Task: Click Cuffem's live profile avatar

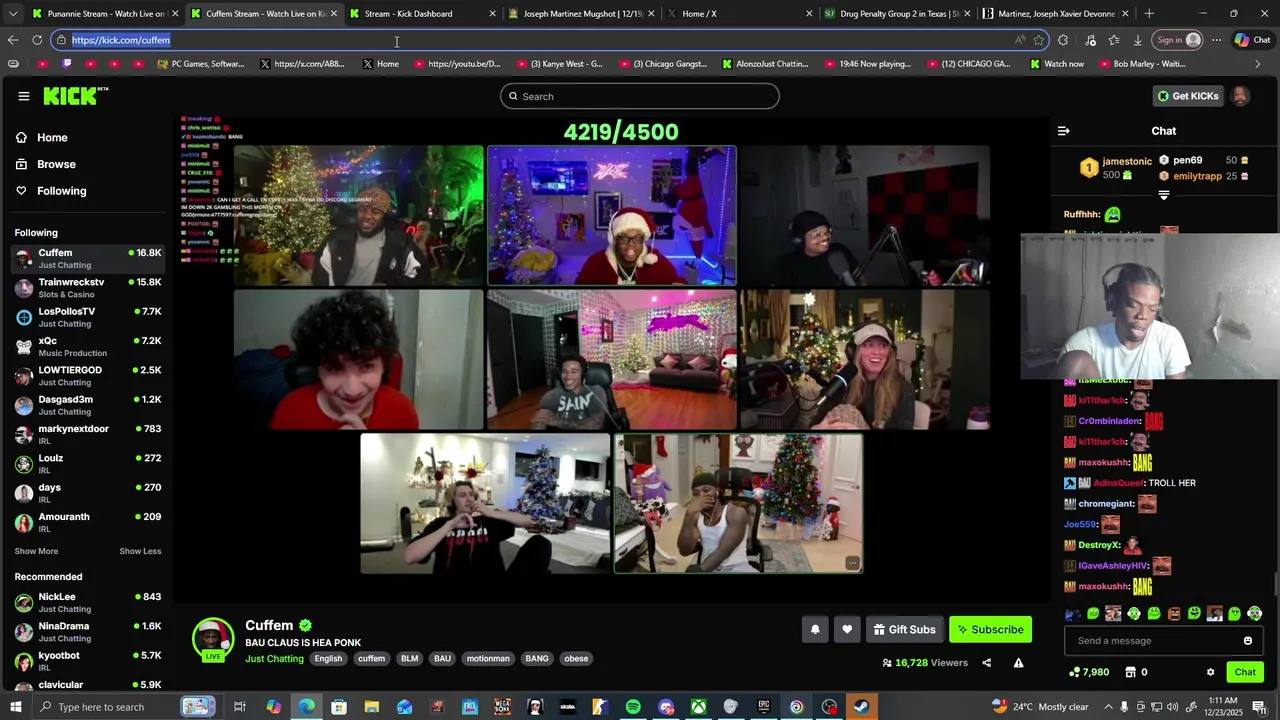Action: tap(213, 640)
